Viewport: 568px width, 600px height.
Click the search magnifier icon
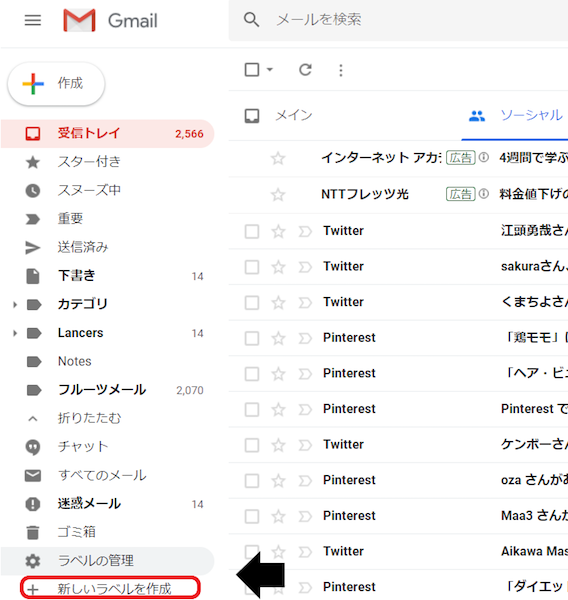click(251, 20)
